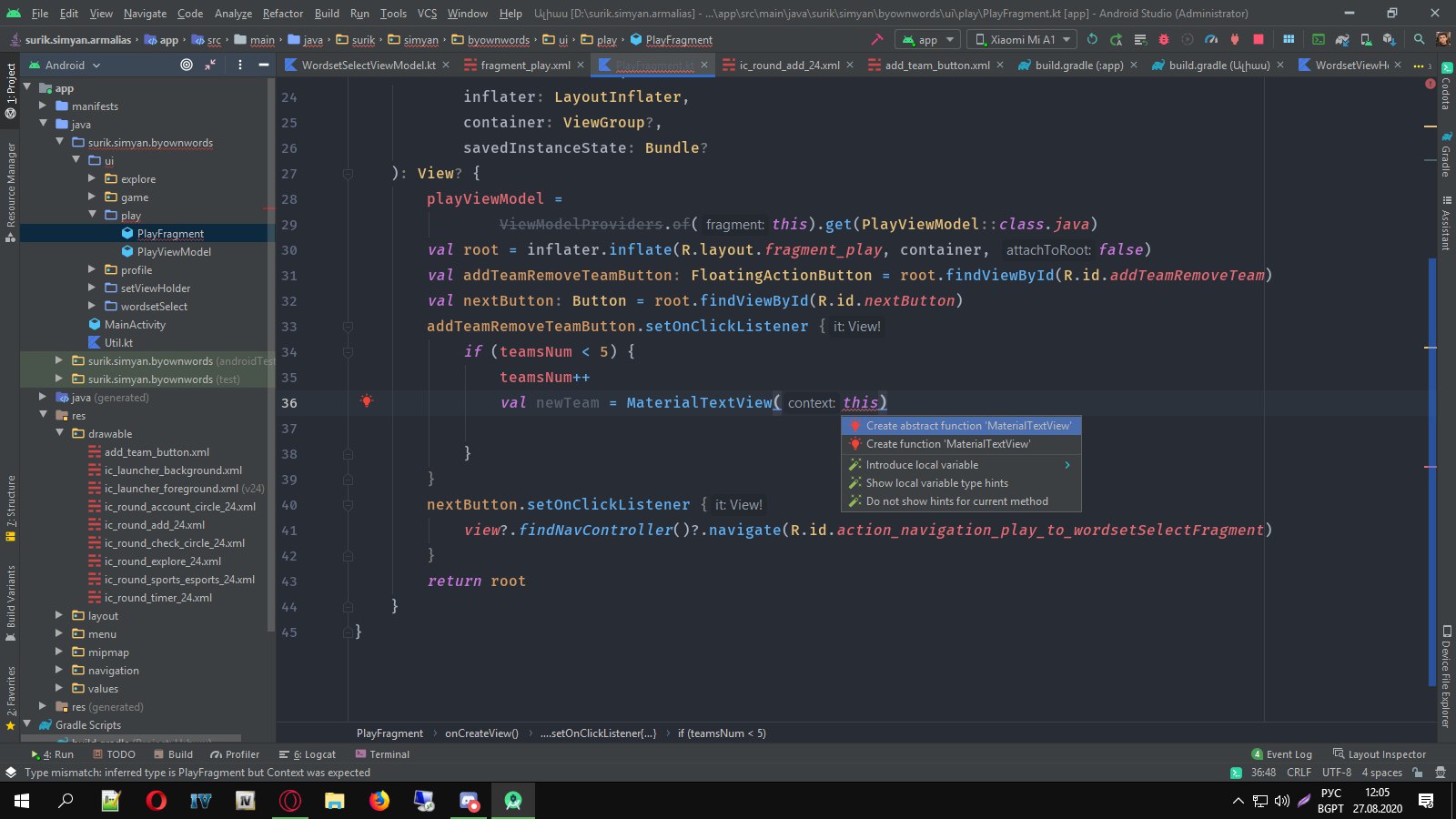Select Create function 'MaterialTextView' option
This screenshot has width=1456, height=819.
pyautogui.click(x=961, y=444)
